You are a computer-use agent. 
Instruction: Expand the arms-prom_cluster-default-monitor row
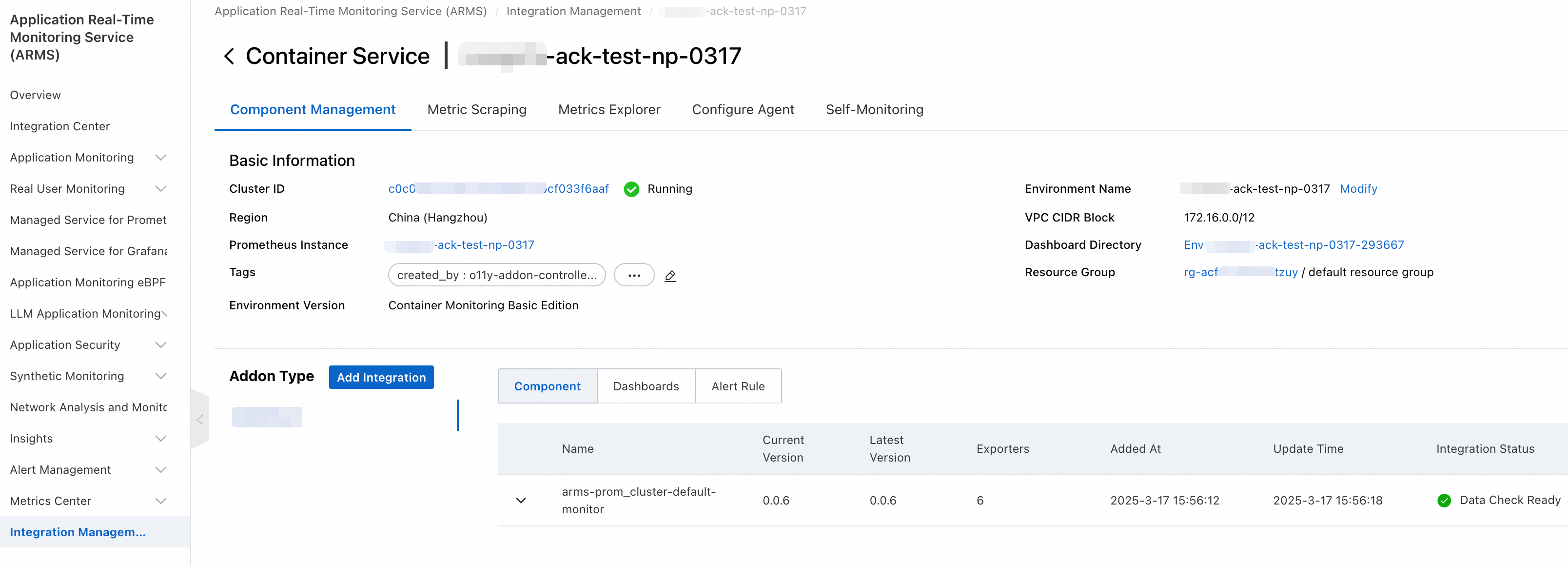pos(521,501)
